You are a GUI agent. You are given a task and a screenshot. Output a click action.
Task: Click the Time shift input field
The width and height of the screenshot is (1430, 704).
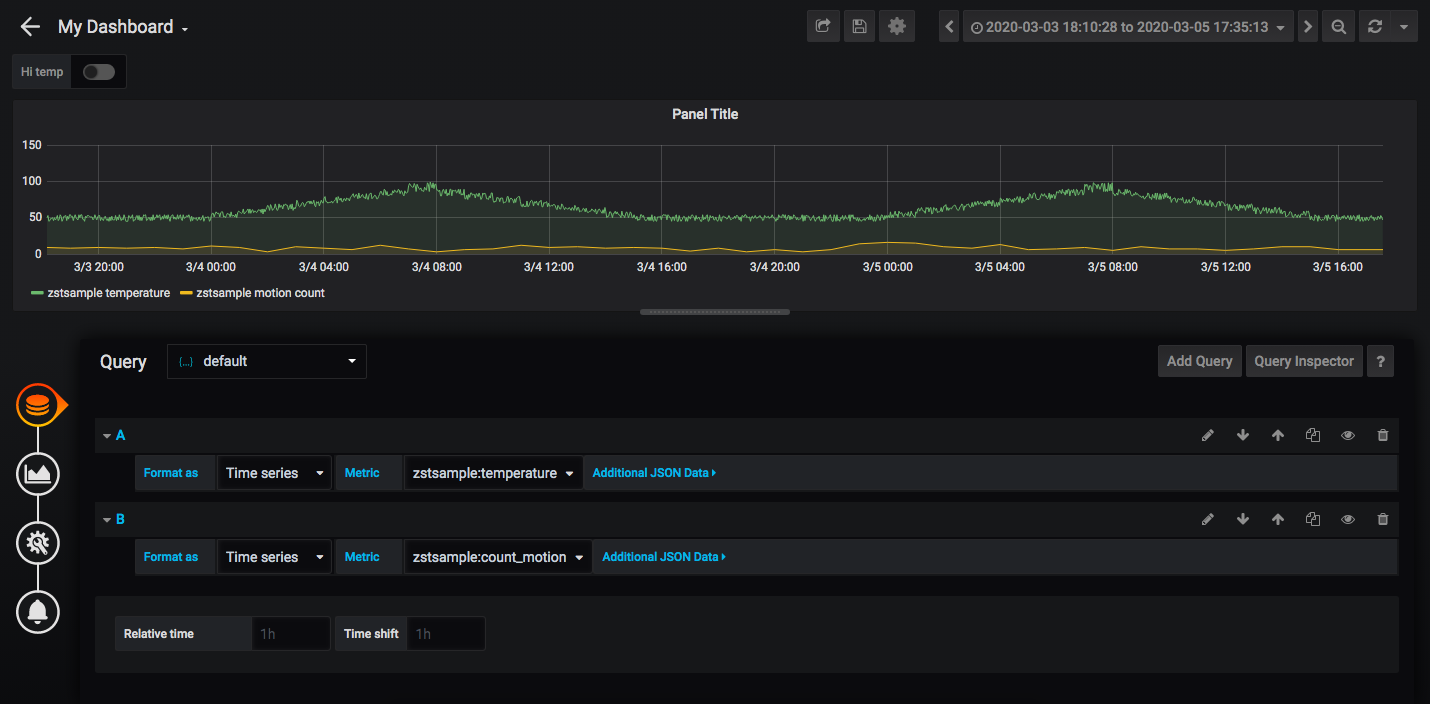coord(446,634)
